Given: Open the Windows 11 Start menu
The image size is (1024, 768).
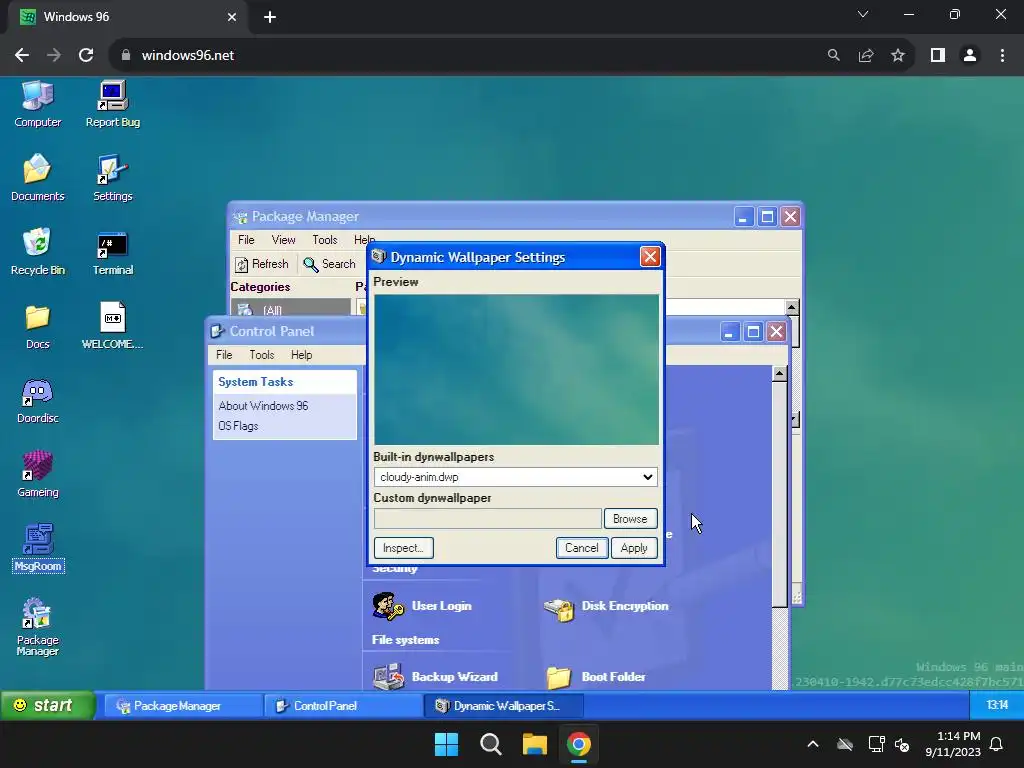Looking at the screenshot, I should point(447,744).
